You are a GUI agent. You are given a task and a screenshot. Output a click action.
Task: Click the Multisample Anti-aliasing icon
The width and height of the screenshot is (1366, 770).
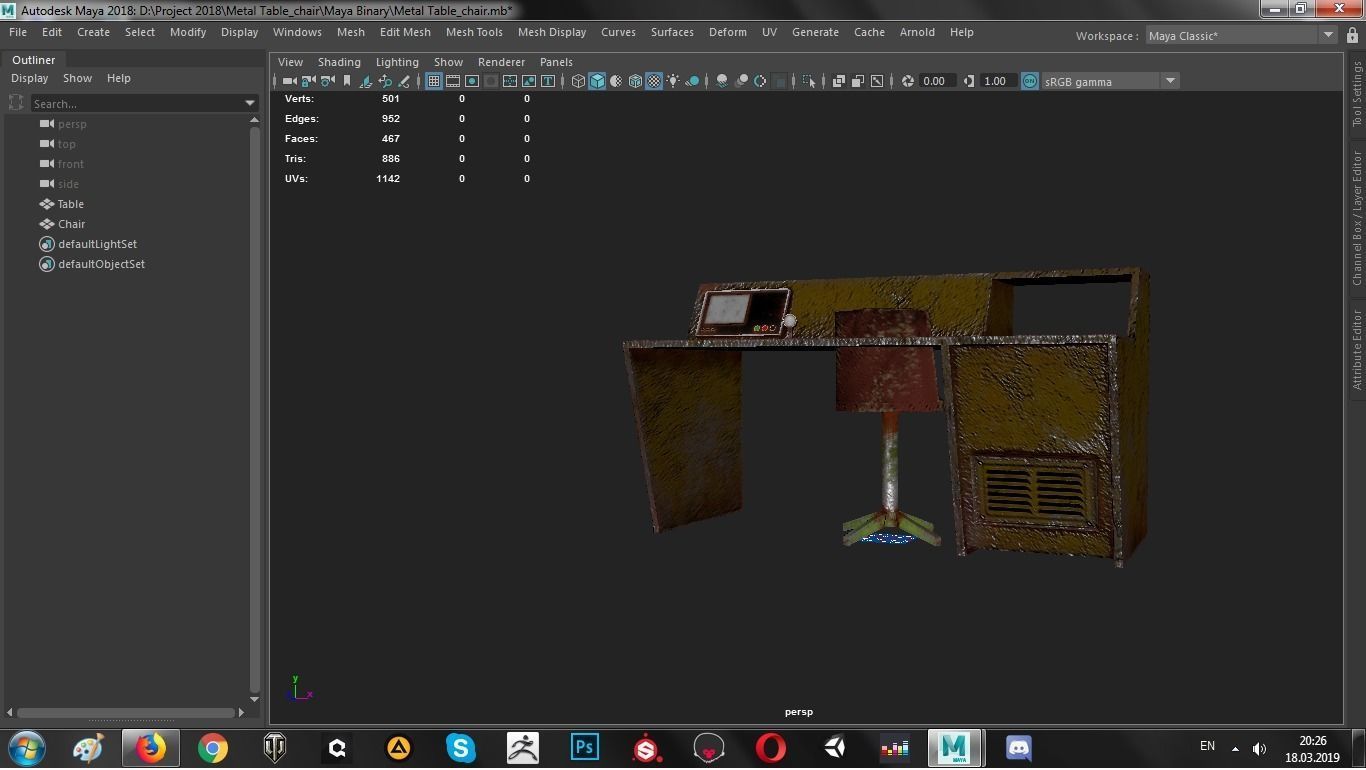760,81
